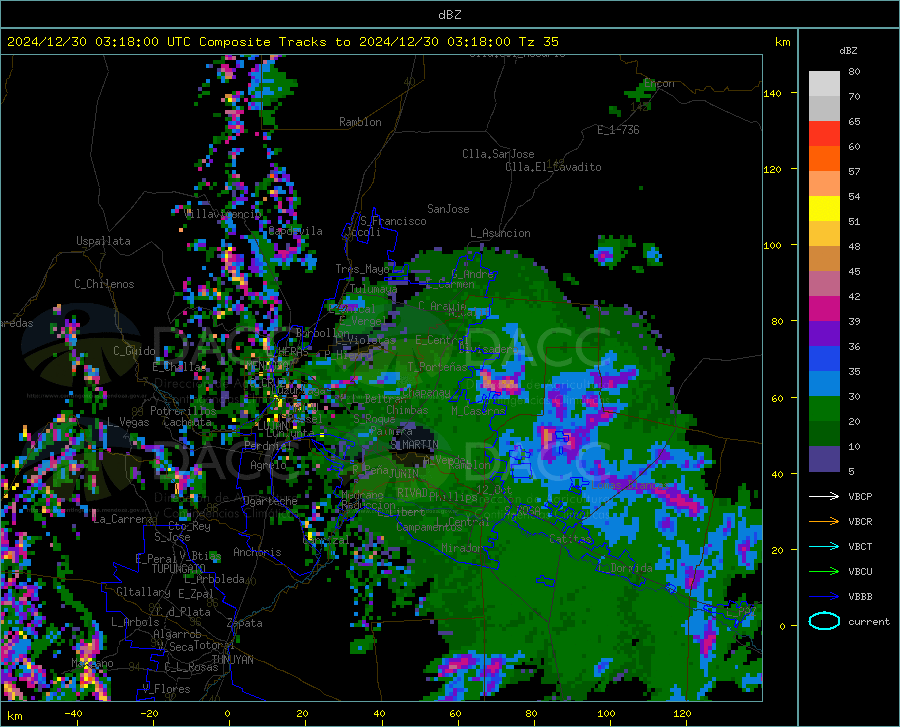Click the 'km' unit label at top-right
Viewport: 900px width, 727px height.
(x=782, y=42)
